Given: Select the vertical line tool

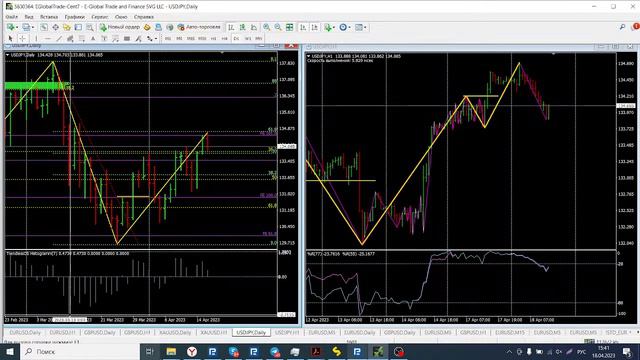Looking at the screenshot, I should pos(36,38).
